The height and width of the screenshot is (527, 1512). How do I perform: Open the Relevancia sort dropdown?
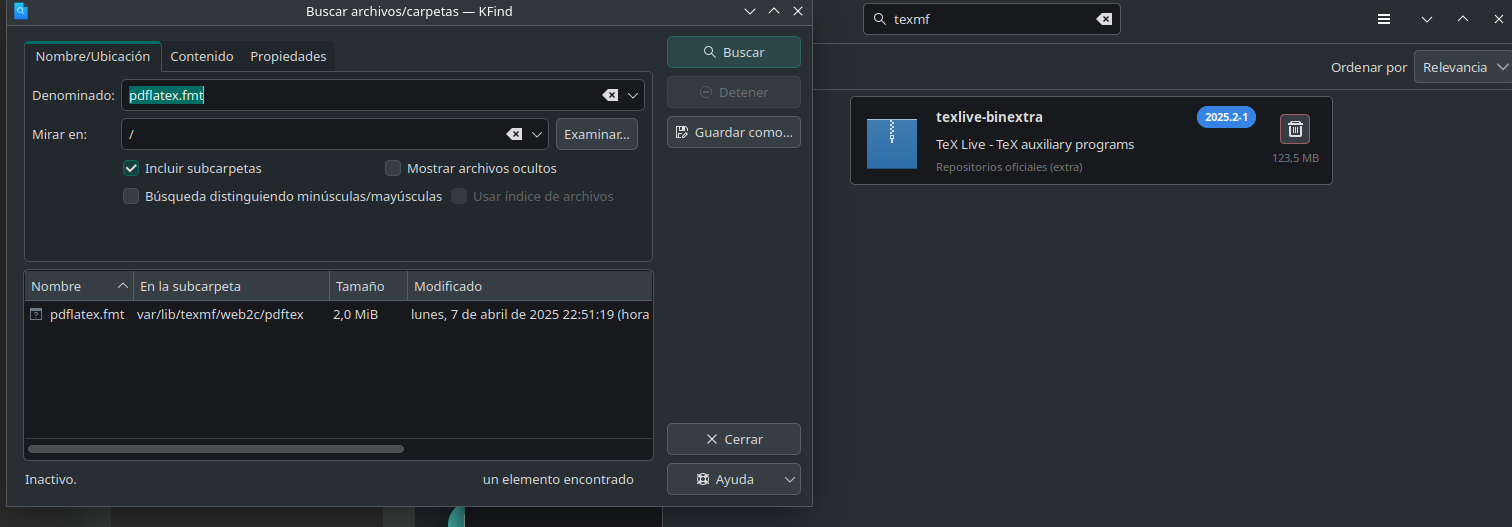pyautogui.click(x=1463, y=67)
